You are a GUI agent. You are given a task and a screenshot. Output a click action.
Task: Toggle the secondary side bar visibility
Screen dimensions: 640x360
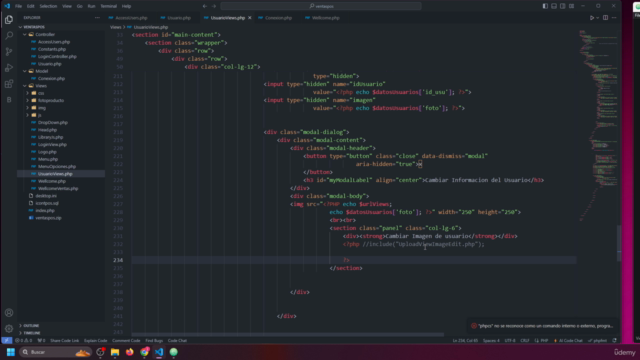click(562, 6)
